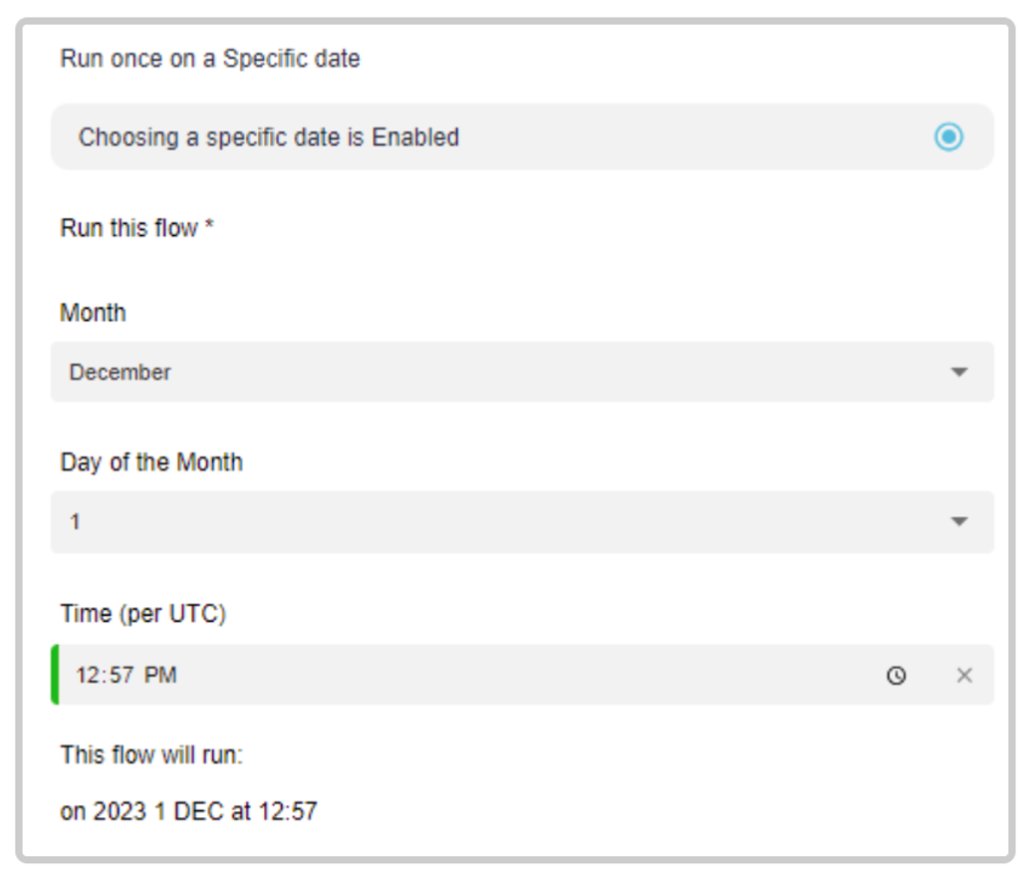Click the 'Choosing a specific date is Enabled' row
This screenshot has width=1032, height=886.
point(522,137)
